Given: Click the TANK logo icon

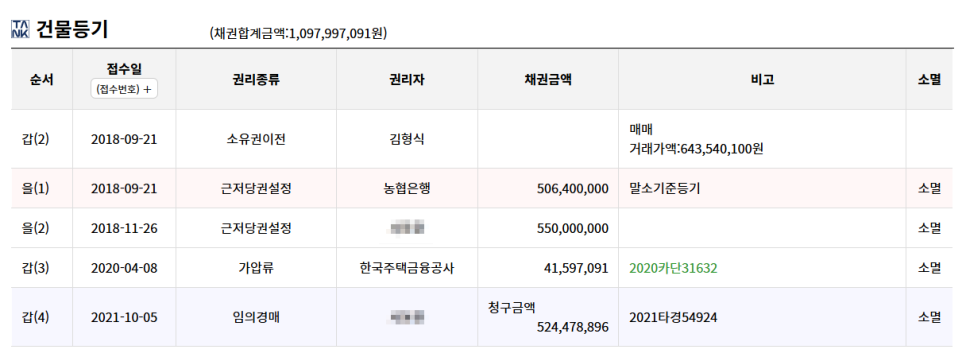Looking at the screenshot, I should tap(20, 29).
